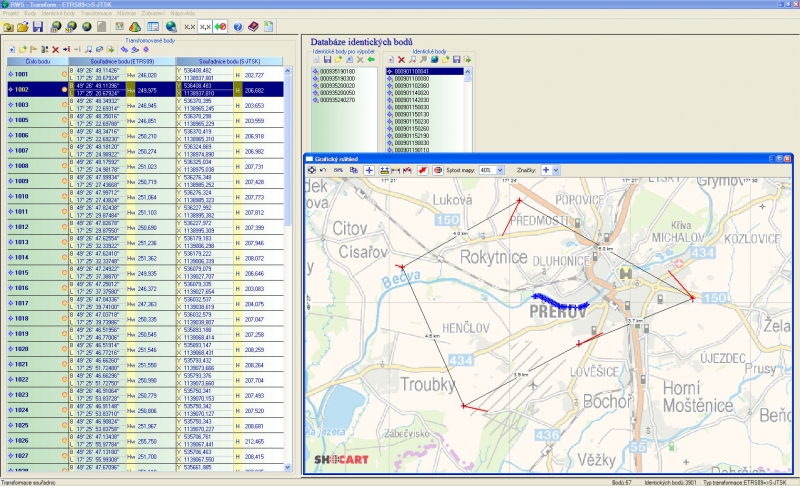This screenshot has height=486, width=800.
Task: Click the add new point icon in Transformované body toolbar
Action: coord(12,49)
